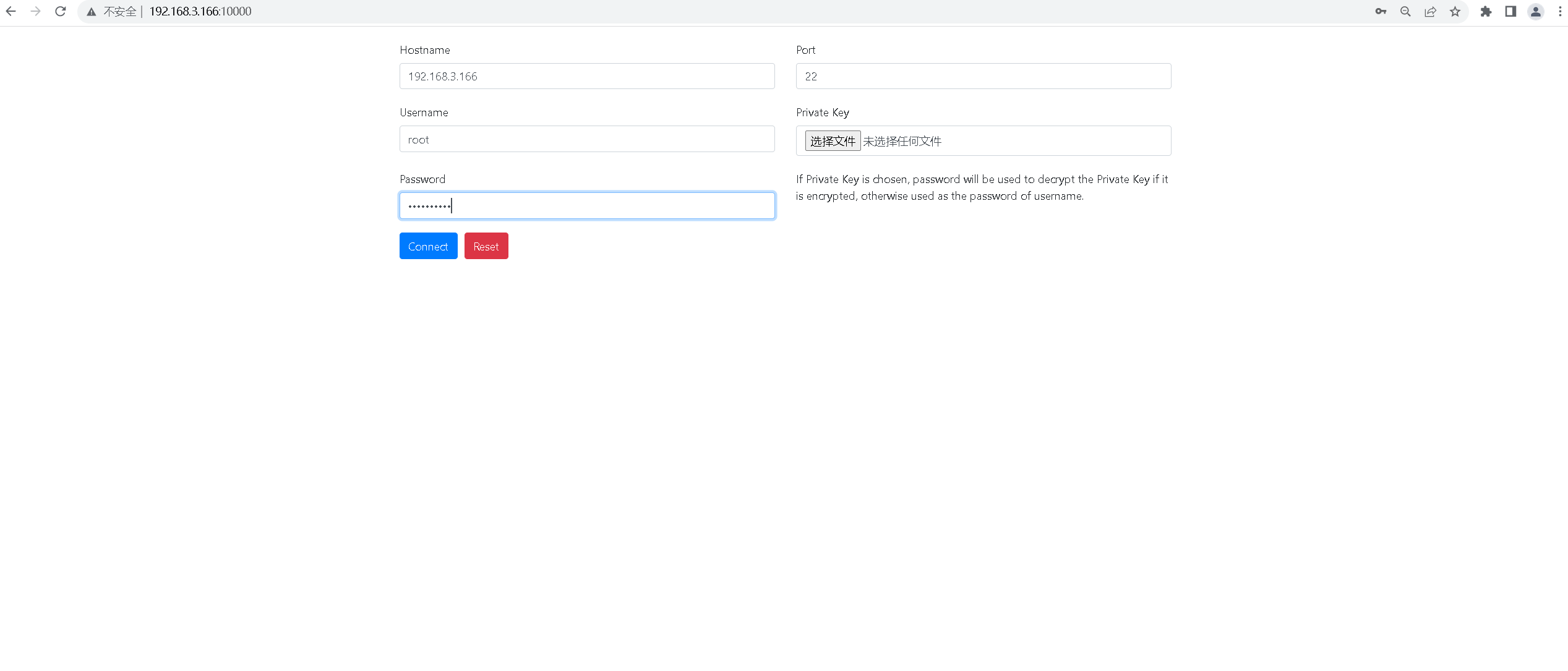Click the zoom magnifier icon
Image resolution: width=1568 pixels, height=671 pixels.
coord(1405,11)
